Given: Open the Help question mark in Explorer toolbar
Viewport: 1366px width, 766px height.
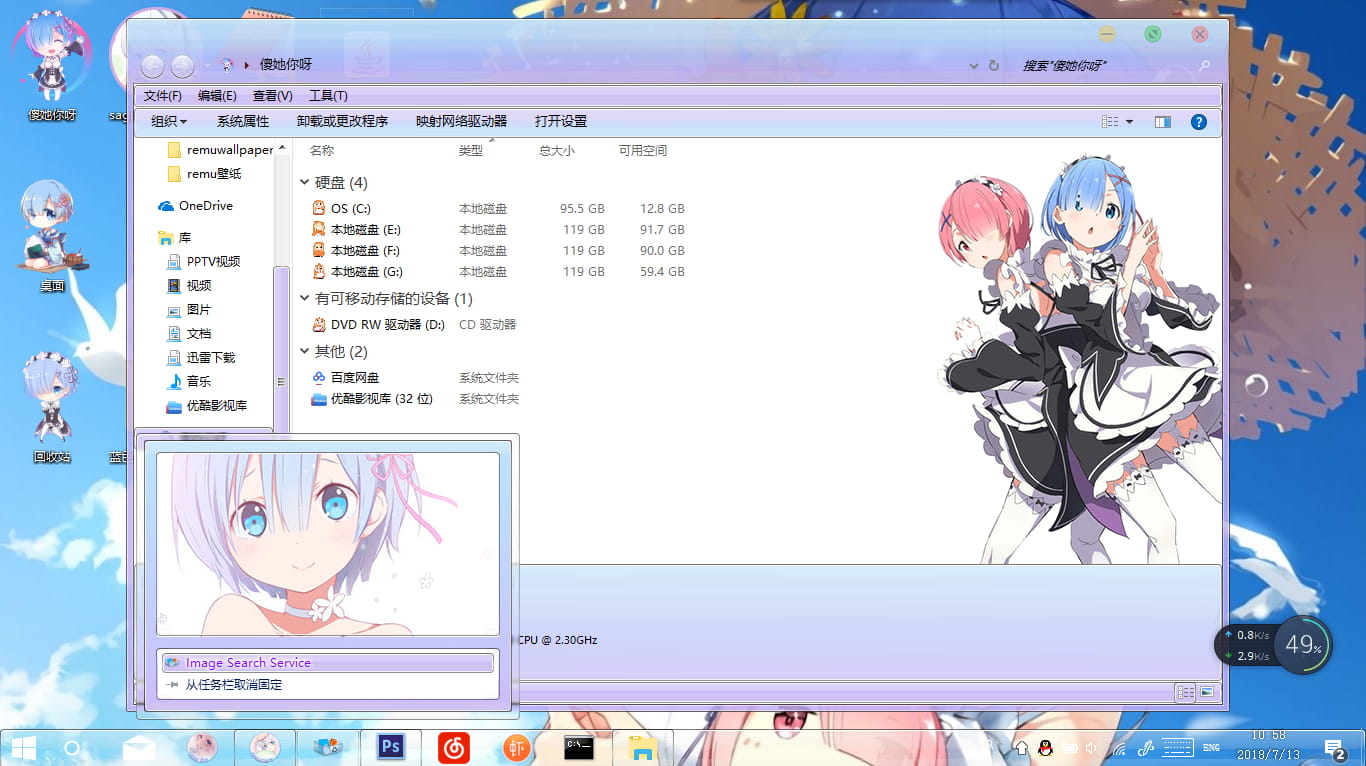Looking at the screenshot, I should 1198,121.
